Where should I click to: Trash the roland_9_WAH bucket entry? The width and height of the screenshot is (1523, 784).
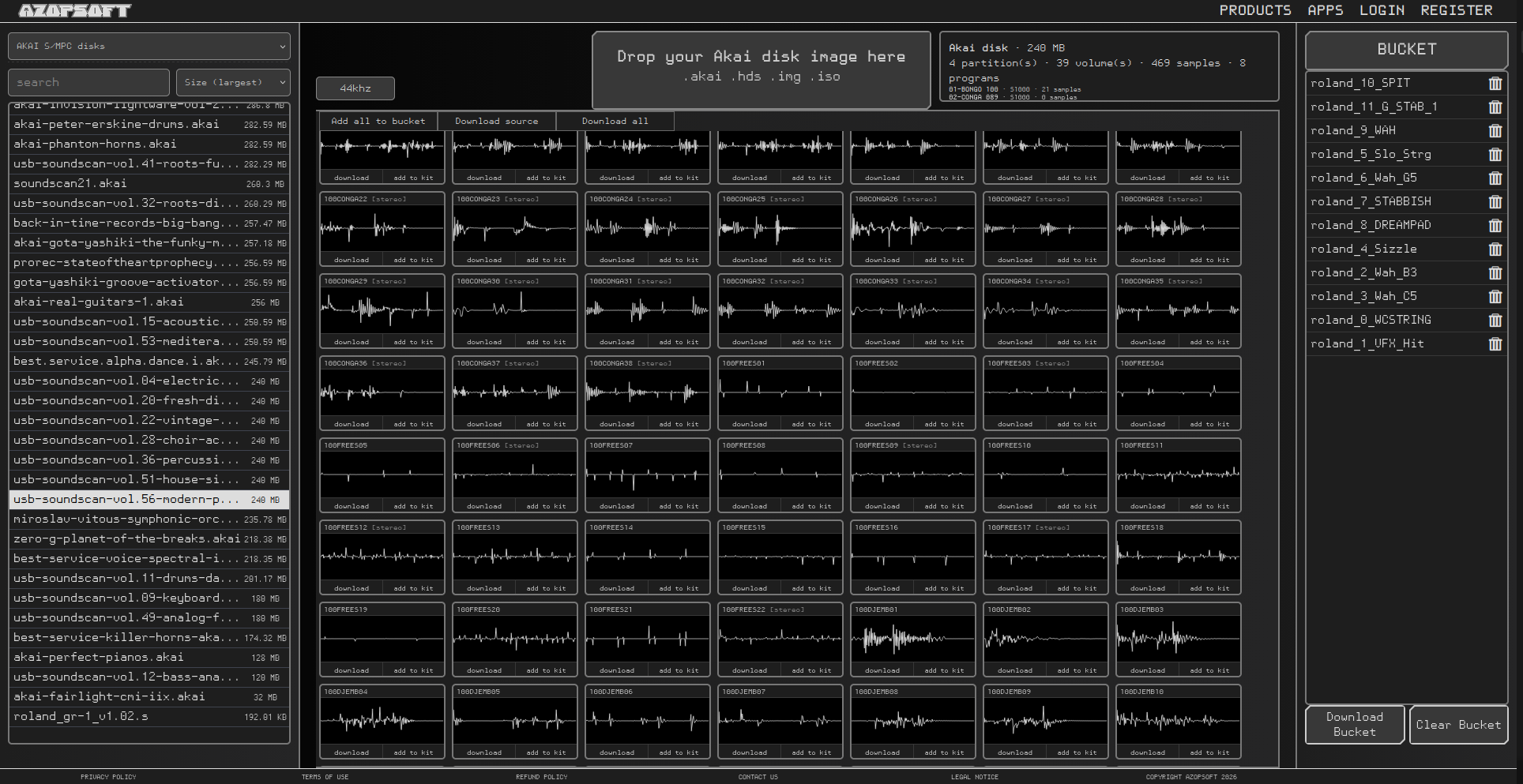(x=1495, y=130)
